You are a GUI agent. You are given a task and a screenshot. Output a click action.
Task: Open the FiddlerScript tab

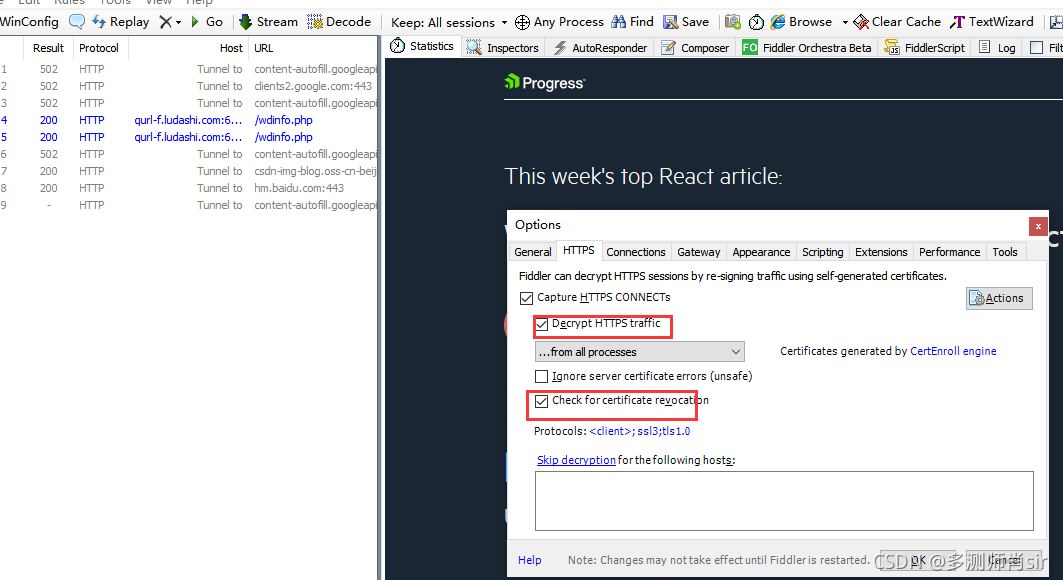pos(925,47)
